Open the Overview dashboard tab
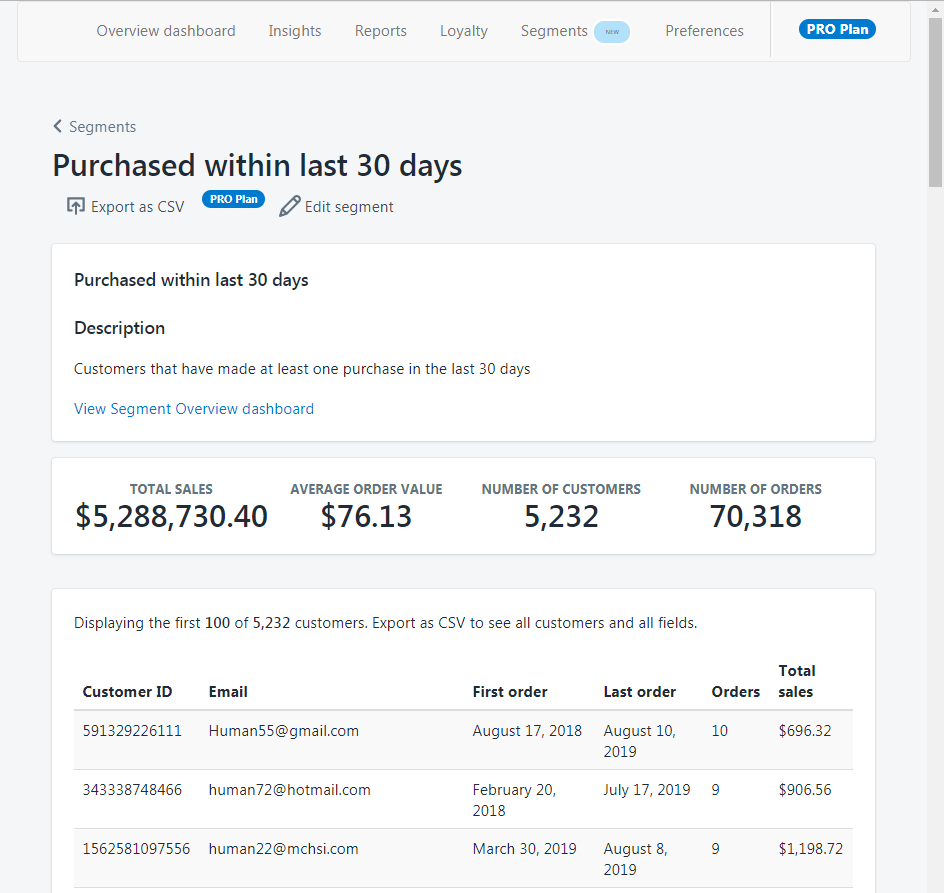The width and height of the screenshot is (944, 893). (166, 31)
